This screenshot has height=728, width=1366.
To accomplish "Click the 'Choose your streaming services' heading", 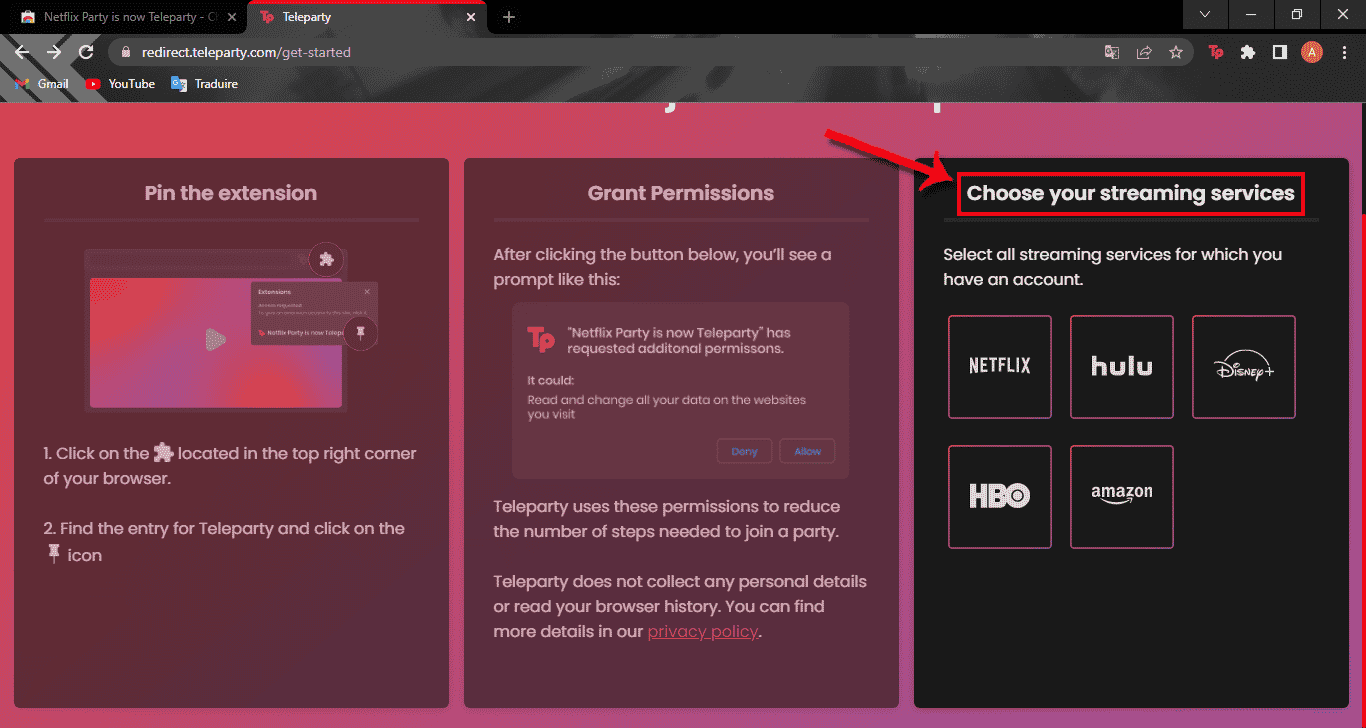I will 1131,193.
